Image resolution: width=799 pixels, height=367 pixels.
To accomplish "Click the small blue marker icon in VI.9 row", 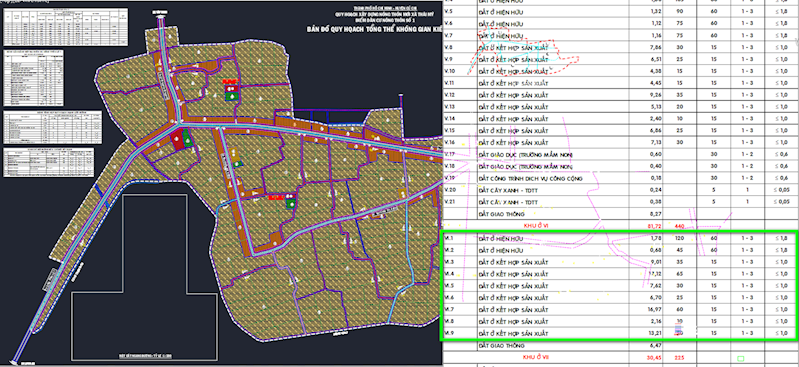I will [678, 330].
